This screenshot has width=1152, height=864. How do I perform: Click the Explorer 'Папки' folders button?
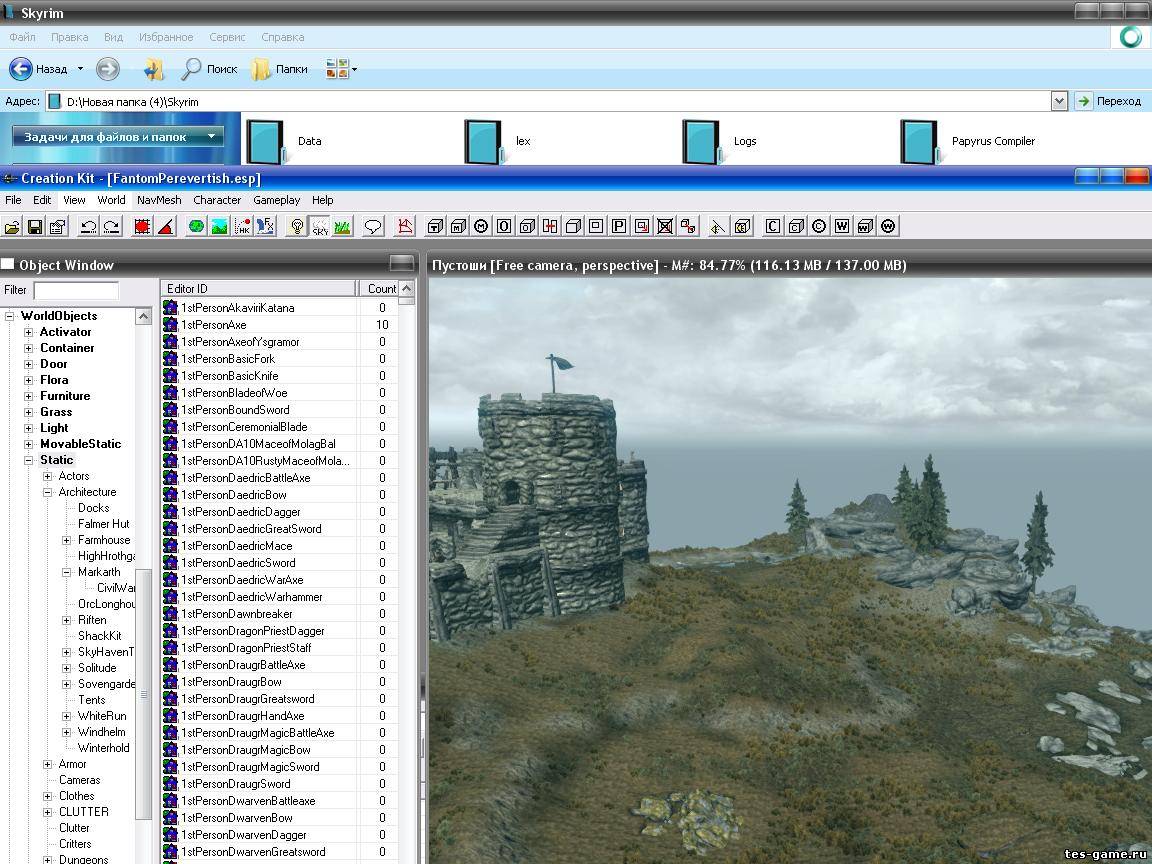click(279, 69)
